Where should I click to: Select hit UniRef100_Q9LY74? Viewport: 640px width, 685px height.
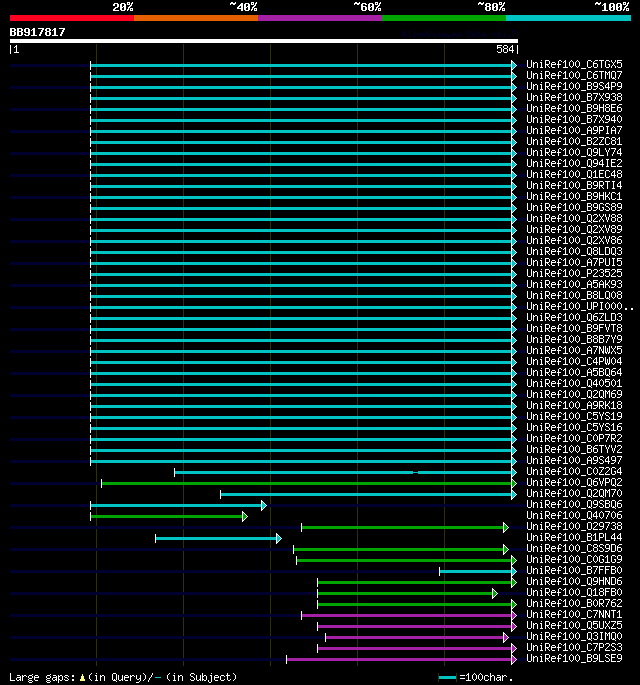coord(574,152)
